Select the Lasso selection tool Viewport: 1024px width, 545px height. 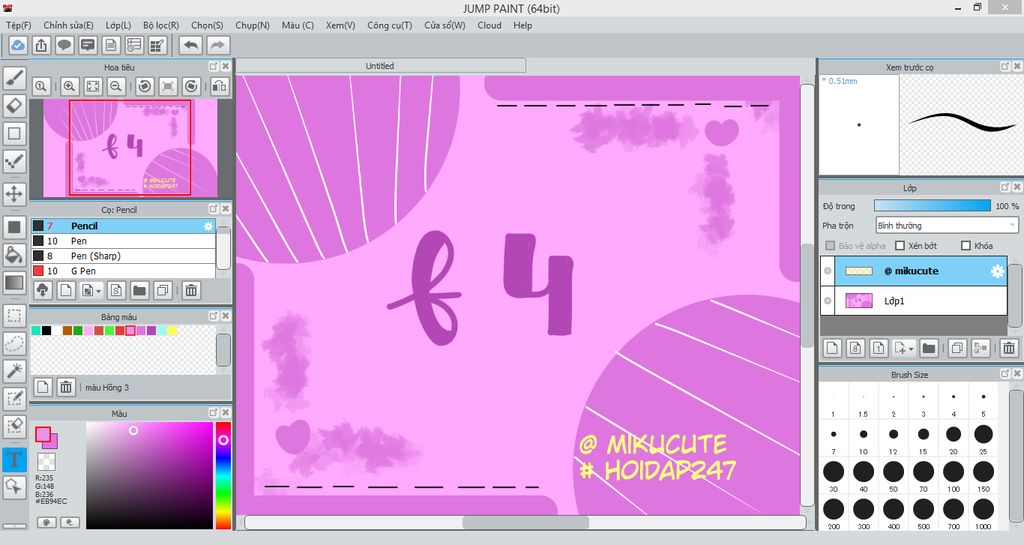pyautogui.click(x=14, y=343)
